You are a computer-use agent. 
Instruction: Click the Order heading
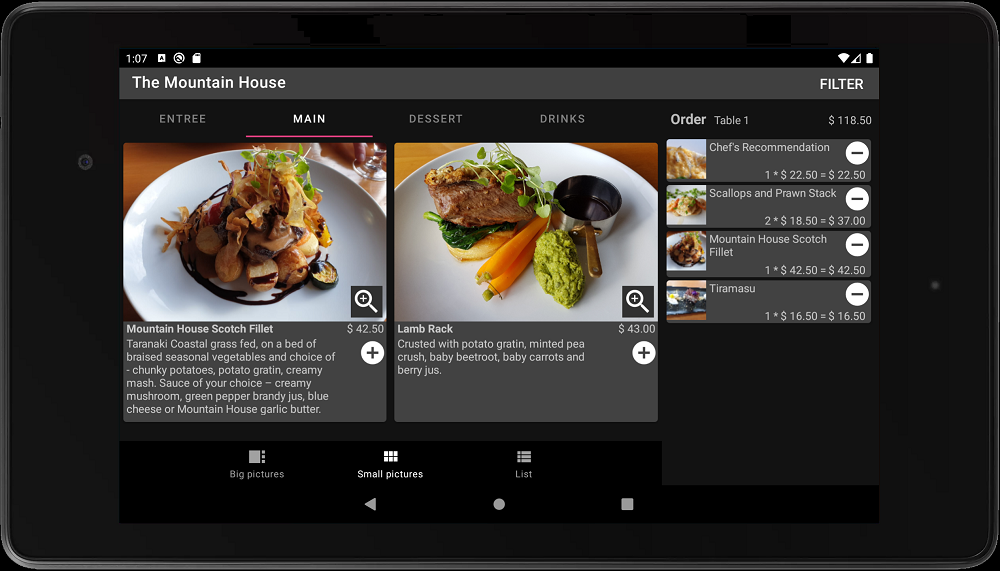tap(688, 119)
